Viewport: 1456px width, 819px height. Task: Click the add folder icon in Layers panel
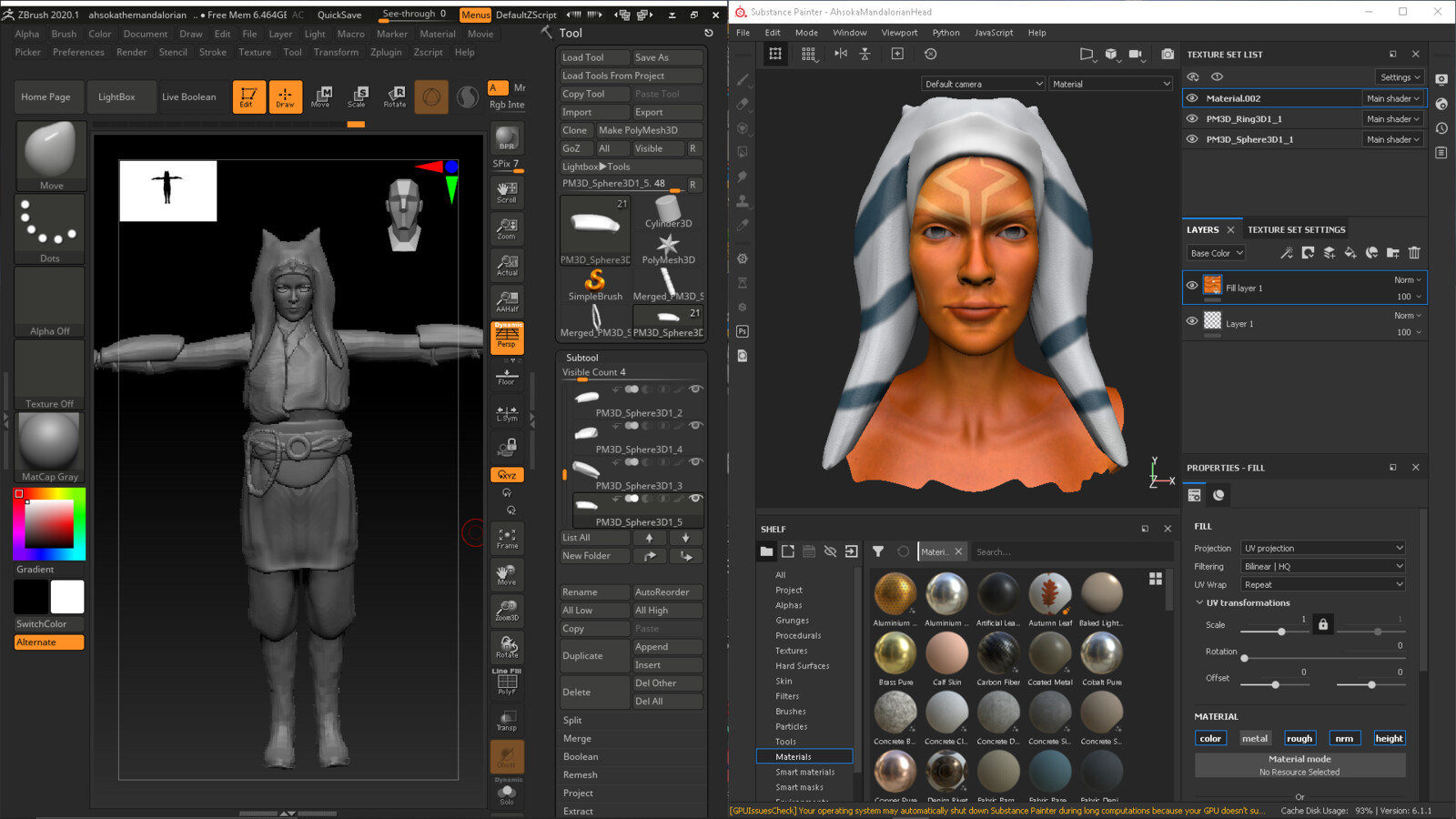(x=1393, y=253)
